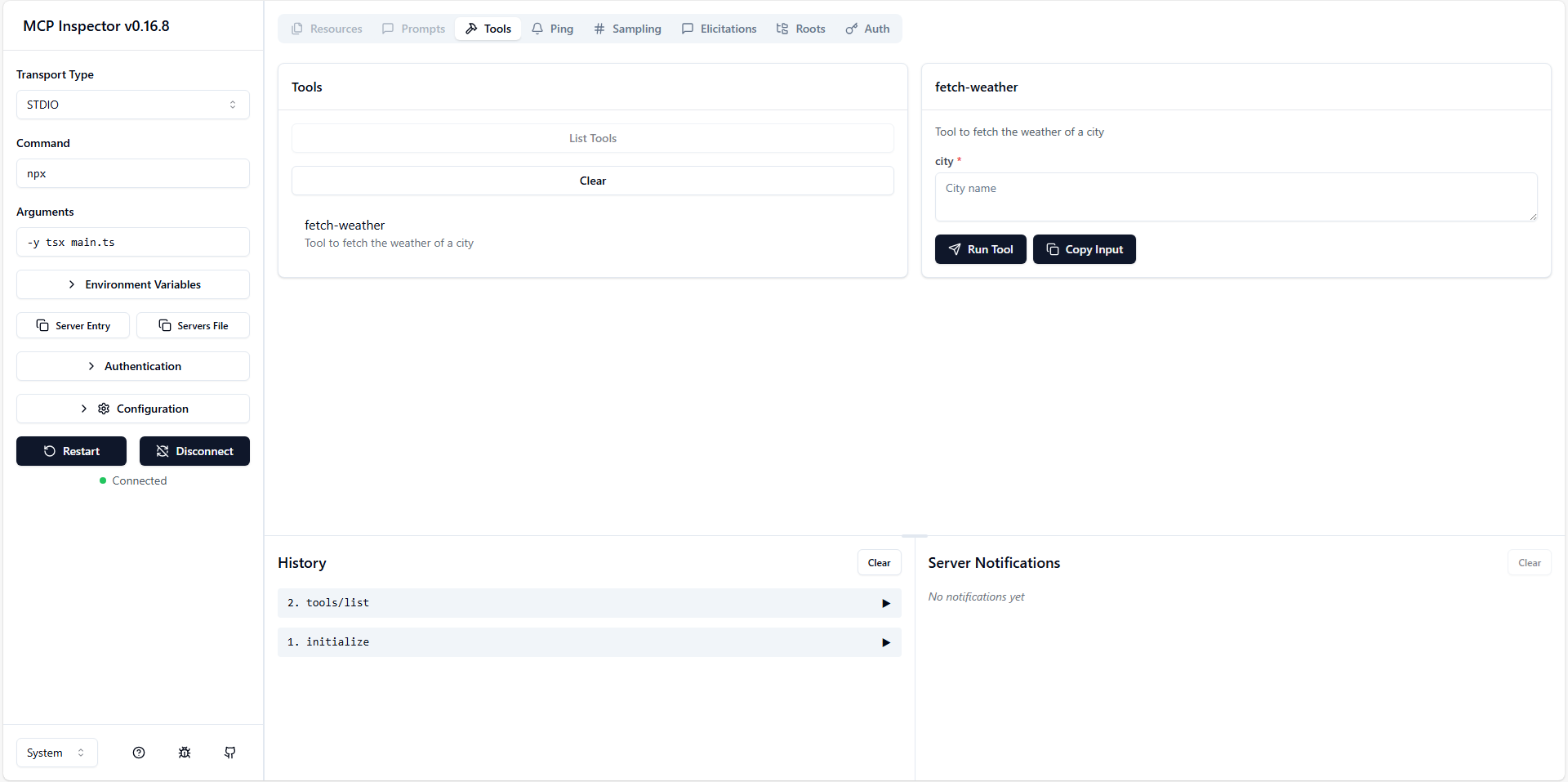Expand the tools/list history entry arrow
The image size is (1568, 782).
coord(886,603)
